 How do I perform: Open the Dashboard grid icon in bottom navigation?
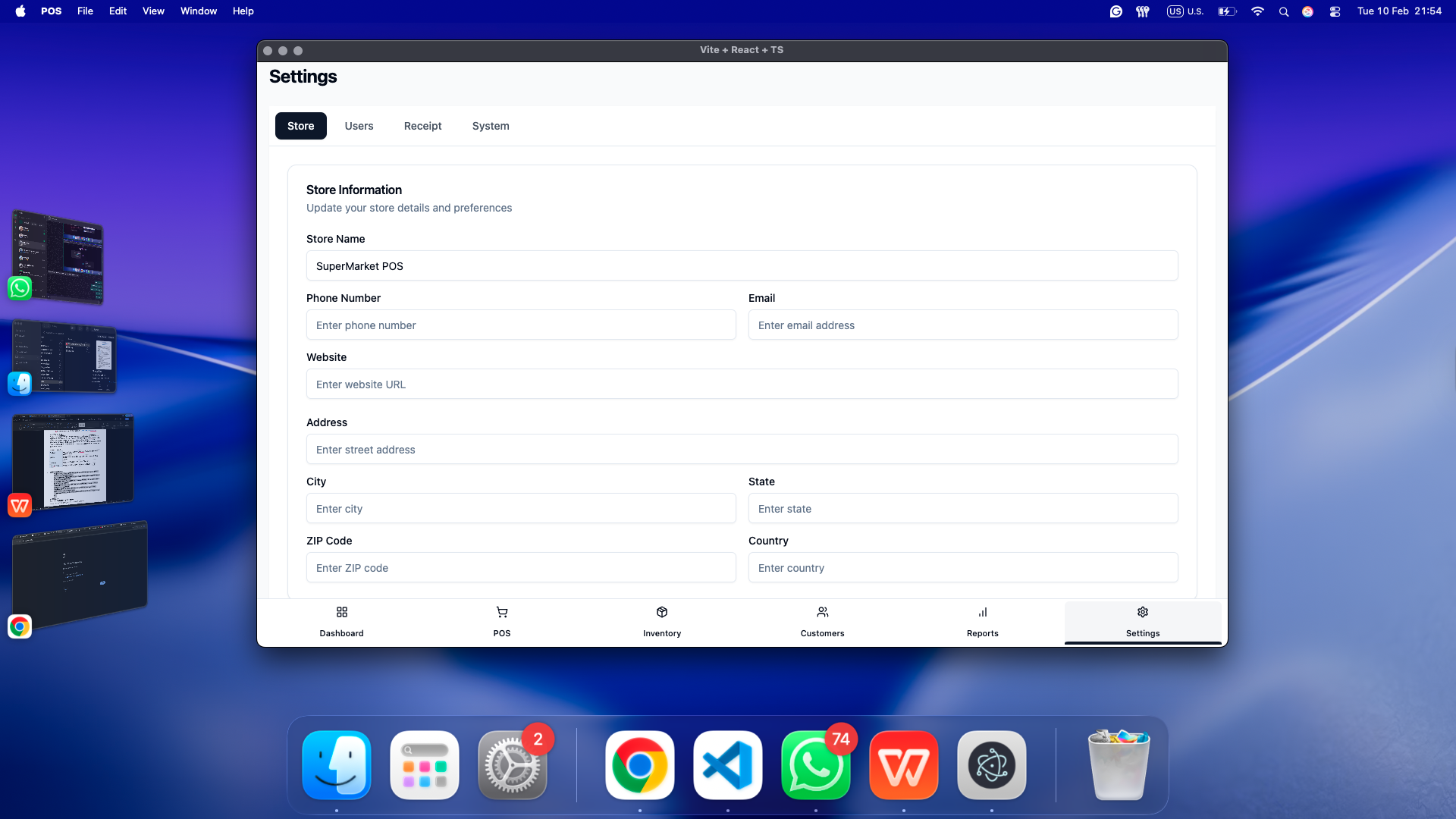pos(341,621)
